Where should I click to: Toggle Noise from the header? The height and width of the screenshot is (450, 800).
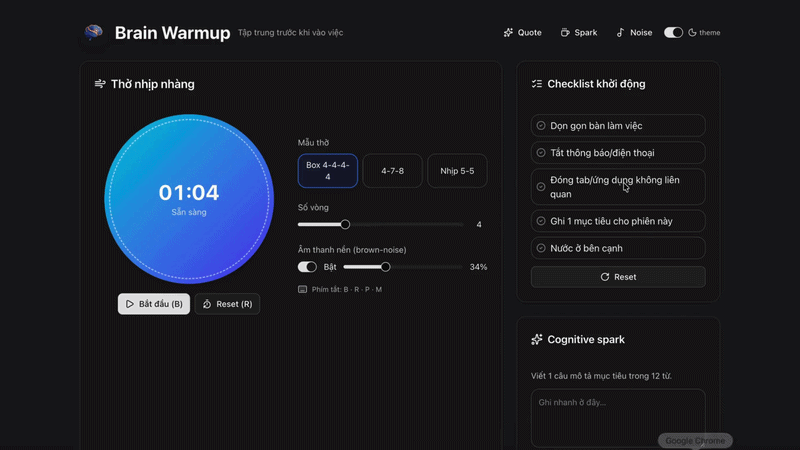pos(634,33)
